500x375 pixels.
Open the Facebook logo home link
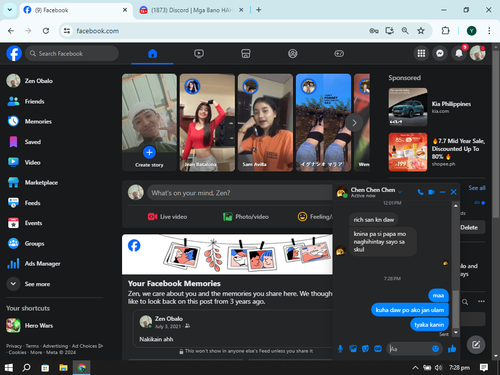tap(14, 53)
